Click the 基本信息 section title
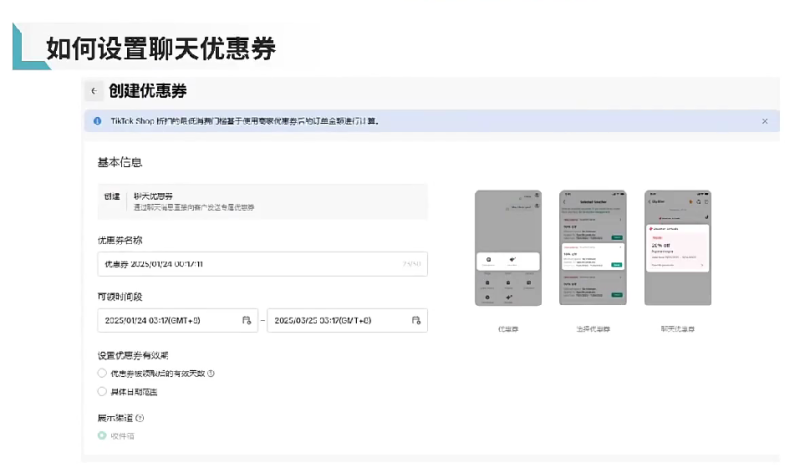This screenshot has height=468, width=800. point(119,162)
